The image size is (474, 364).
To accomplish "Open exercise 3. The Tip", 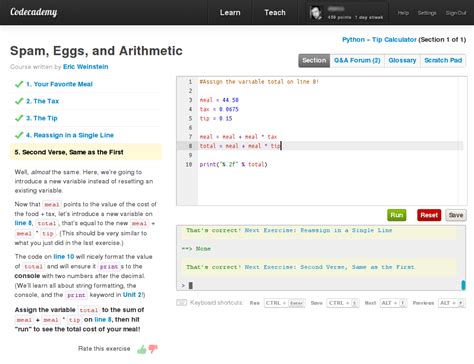I will [x=42, y=118].
